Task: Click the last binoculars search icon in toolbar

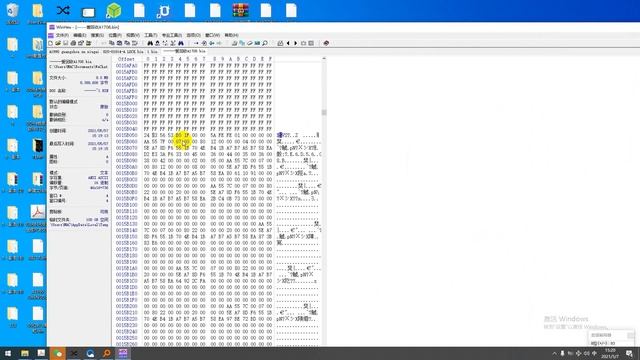Action: [181, 43]
